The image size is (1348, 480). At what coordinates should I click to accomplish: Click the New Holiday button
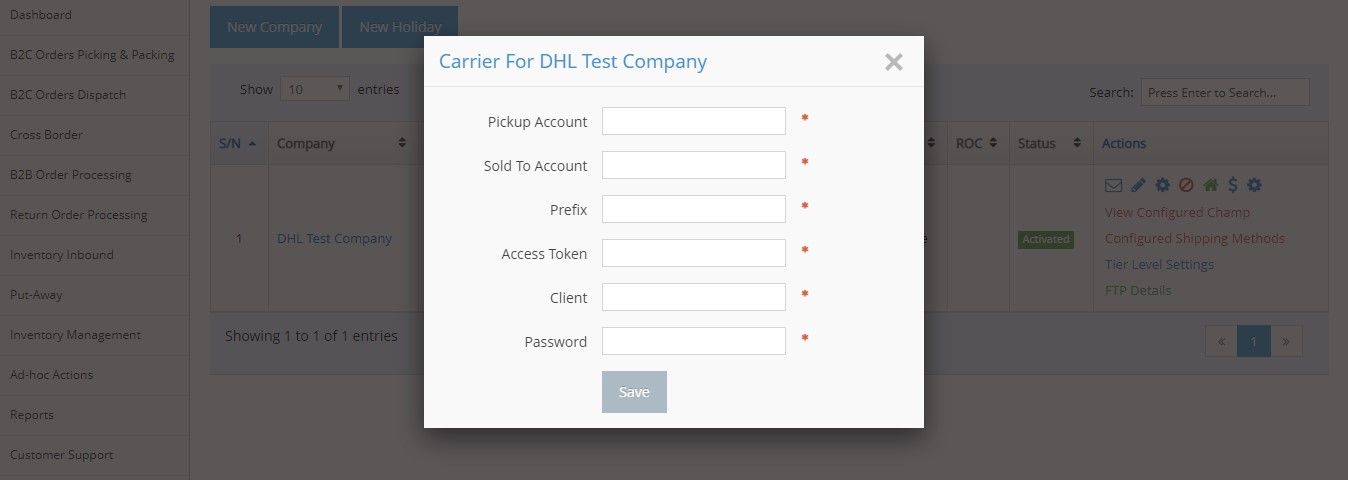[400, 27]
